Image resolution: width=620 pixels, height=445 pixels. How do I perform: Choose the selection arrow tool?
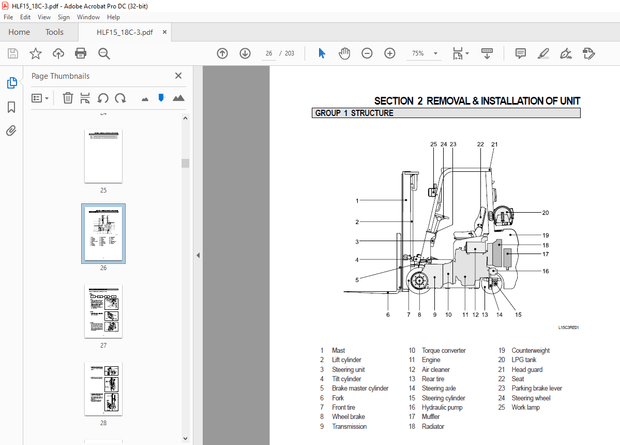tap(322, 53)
